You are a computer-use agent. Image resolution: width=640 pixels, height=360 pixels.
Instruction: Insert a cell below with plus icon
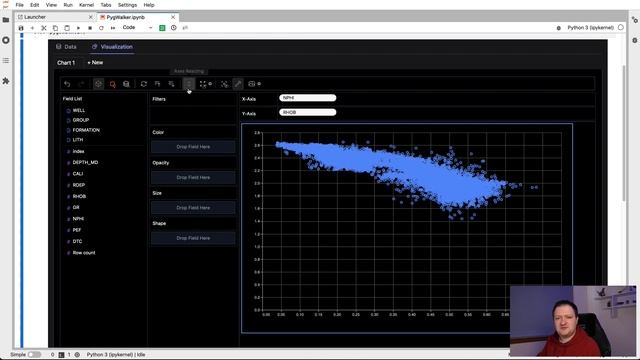coord(32,28)
